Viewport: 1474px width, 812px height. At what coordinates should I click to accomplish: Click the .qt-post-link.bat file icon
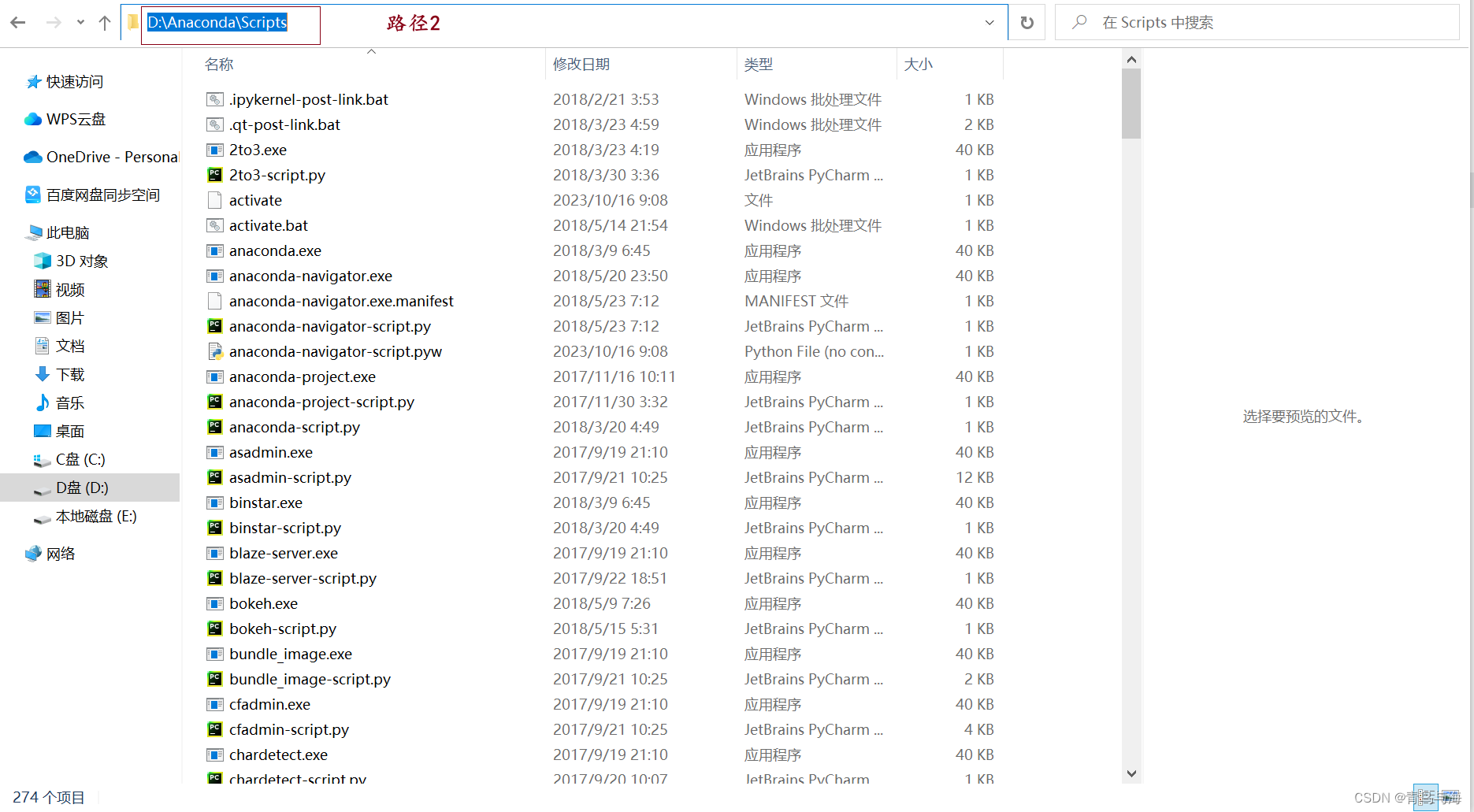pyautogui.click(x=215, y=124)
